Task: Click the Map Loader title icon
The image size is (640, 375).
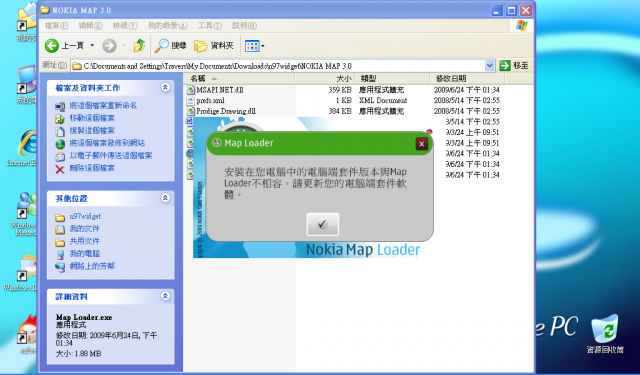Action: coord(217,143)
